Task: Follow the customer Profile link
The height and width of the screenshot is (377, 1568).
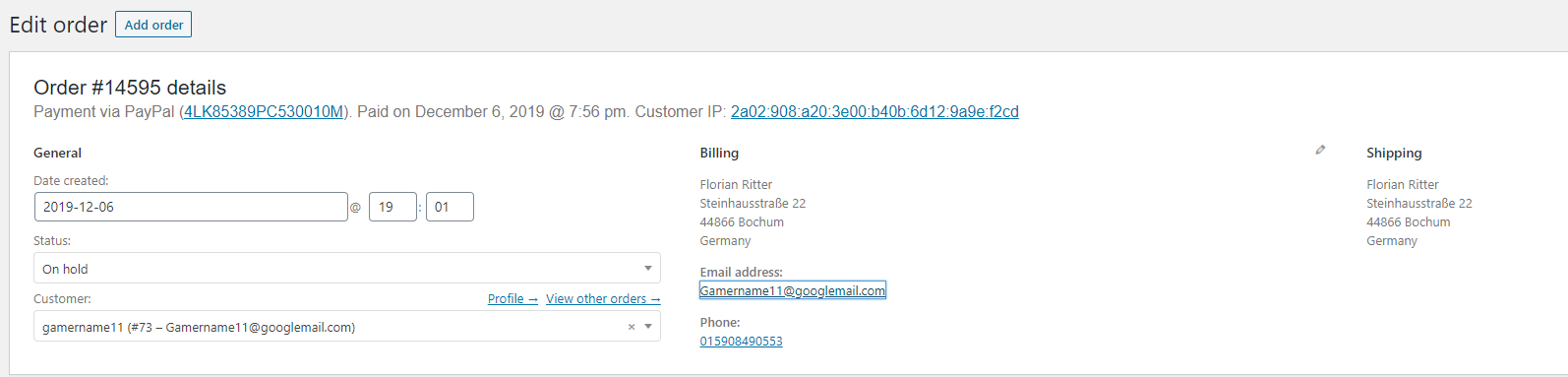Action: pyautogui.click(x=513, y=298)
